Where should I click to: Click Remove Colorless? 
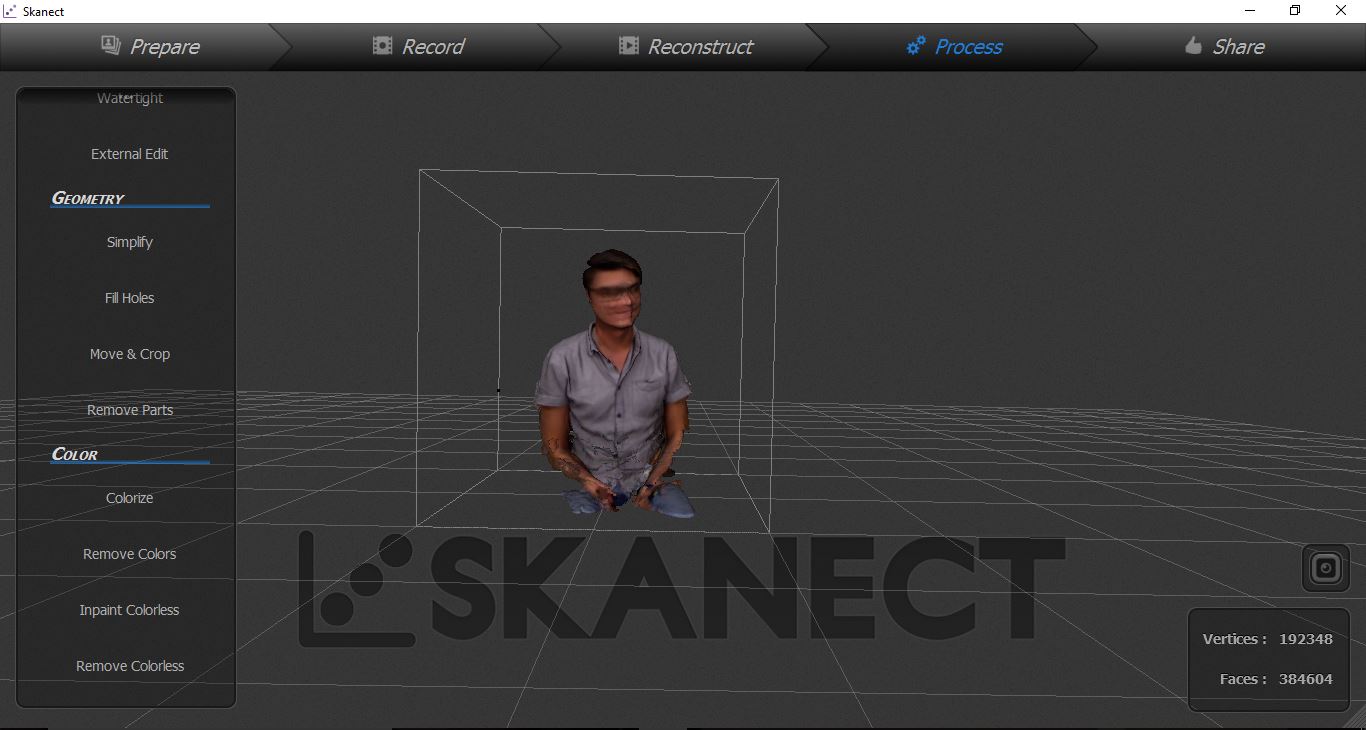[129, 666]
